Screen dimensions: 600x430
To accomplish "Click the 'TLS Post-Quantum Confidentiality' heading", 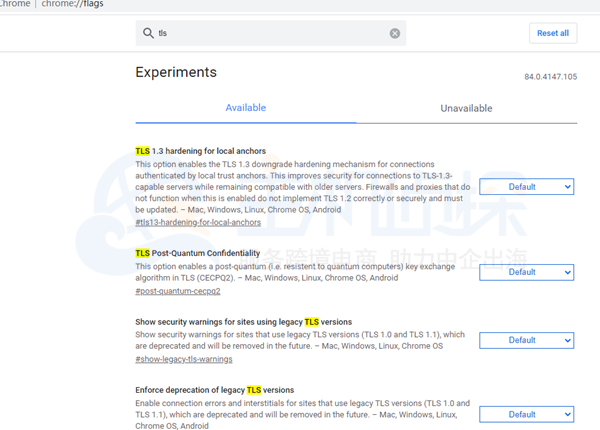I will (x=197, y=254).
